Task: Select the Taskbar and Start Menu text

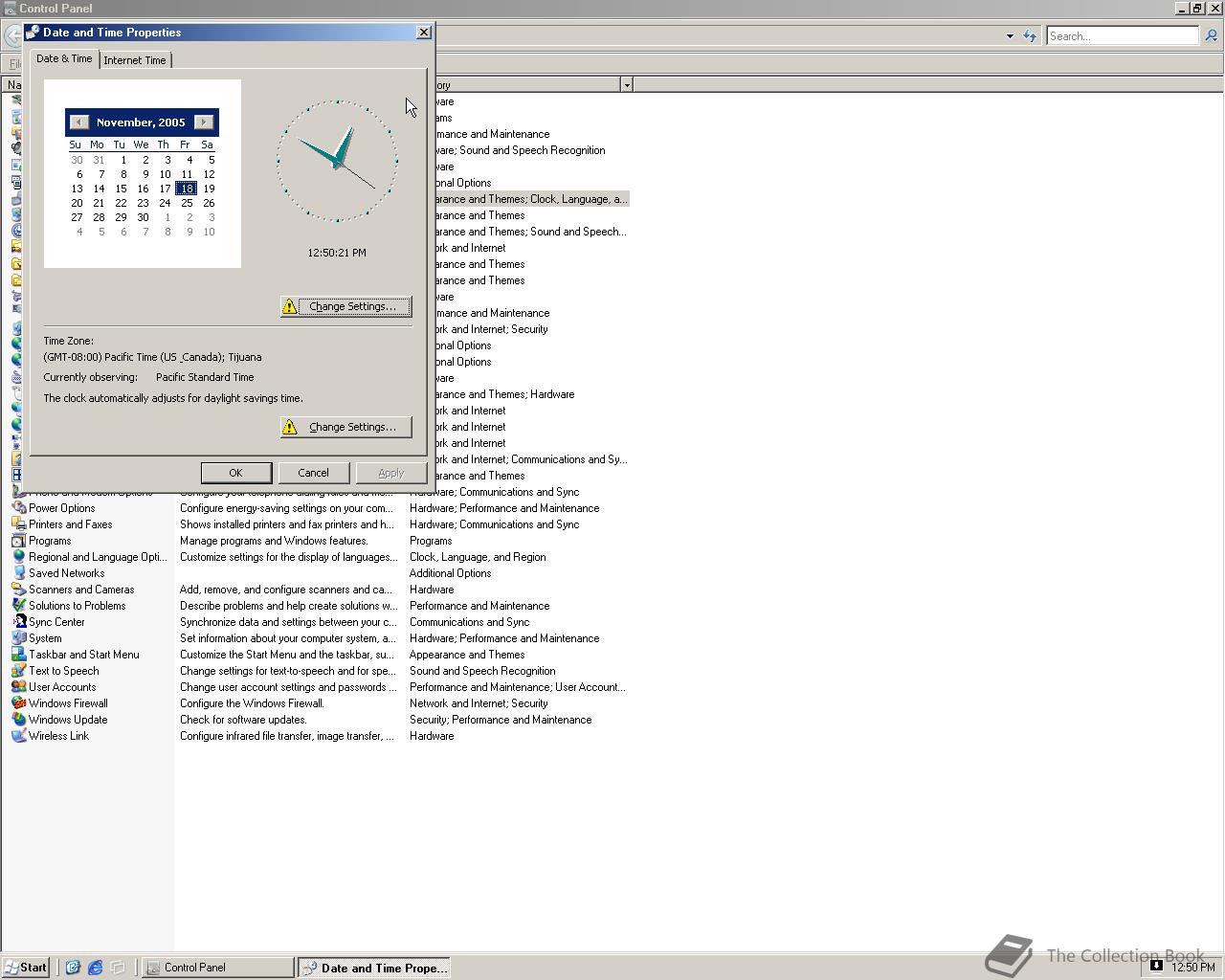Action: coord(84,655)
